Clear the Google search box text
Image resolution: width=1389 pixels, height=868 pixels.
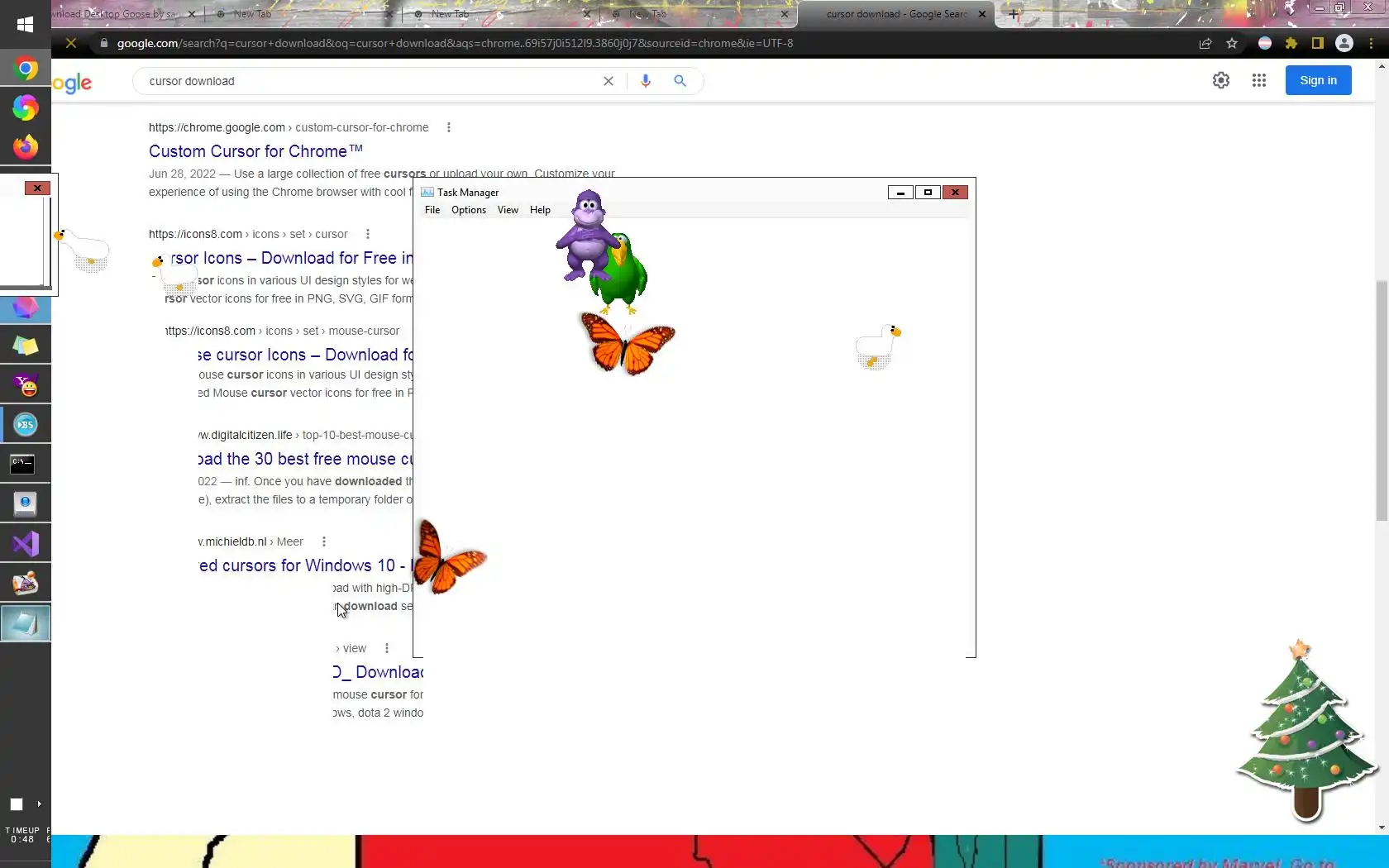609,81
